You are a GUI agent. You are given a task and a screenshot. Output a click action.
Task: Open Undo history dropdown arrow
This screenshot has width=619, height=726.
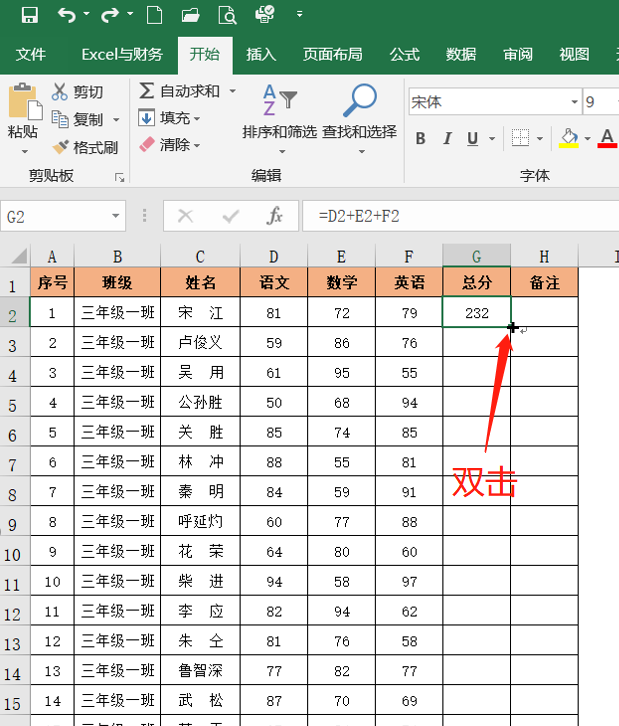coord(86,14)
